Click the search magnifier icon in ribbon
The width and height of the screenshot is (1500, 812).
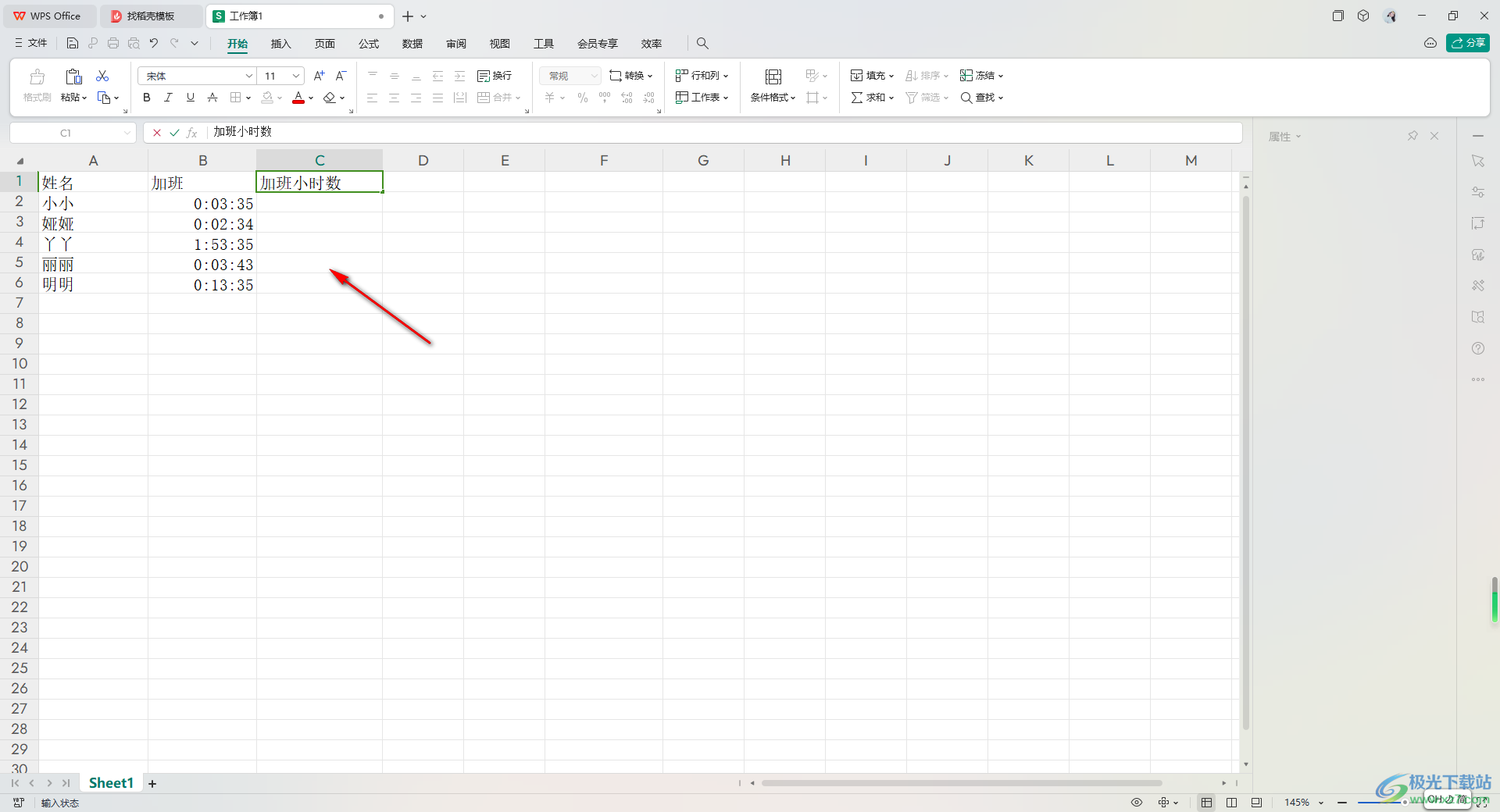[702, 44]
